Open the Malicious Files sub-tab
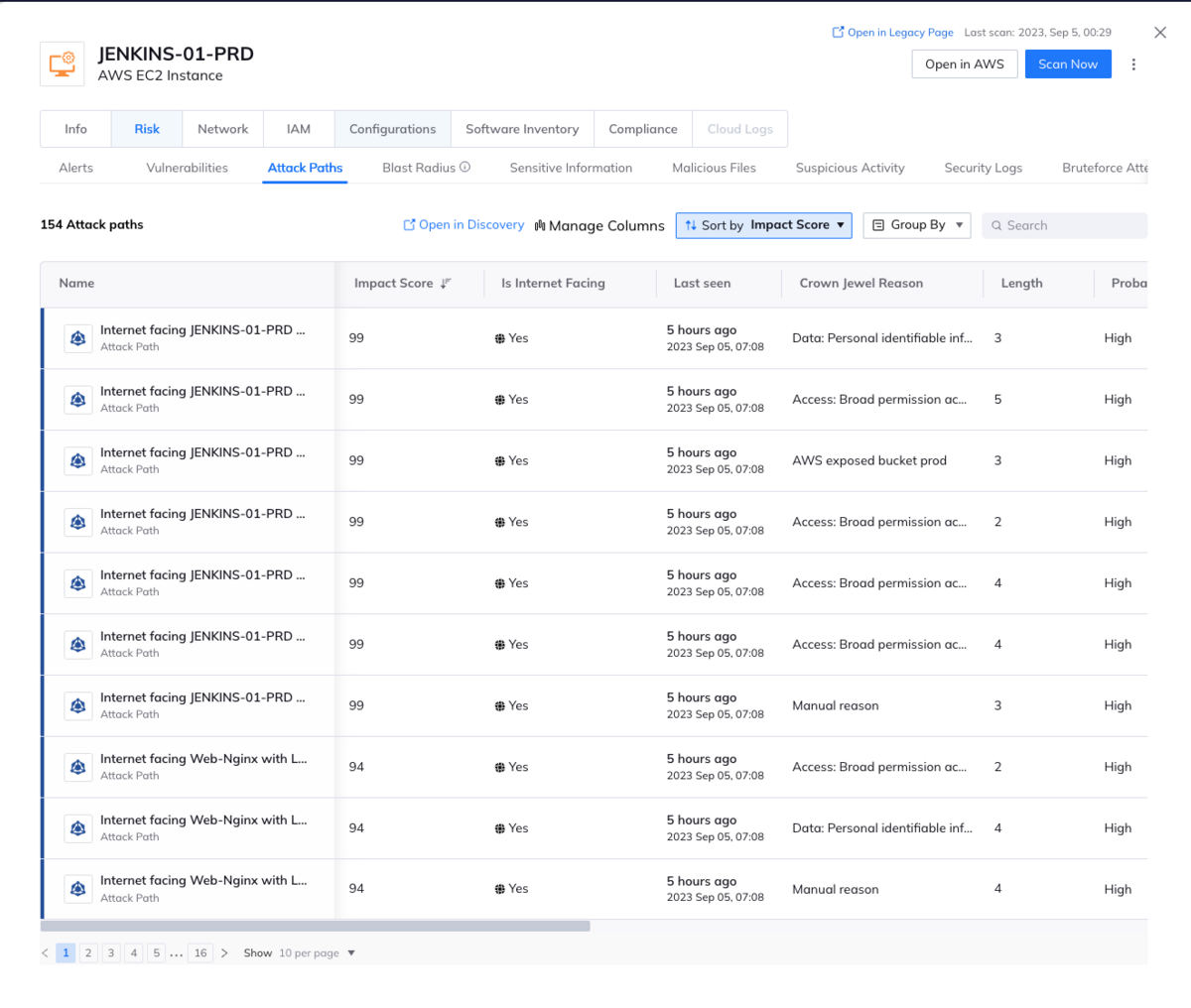Screen dimensions: 1191x1008 coord(714,168)
